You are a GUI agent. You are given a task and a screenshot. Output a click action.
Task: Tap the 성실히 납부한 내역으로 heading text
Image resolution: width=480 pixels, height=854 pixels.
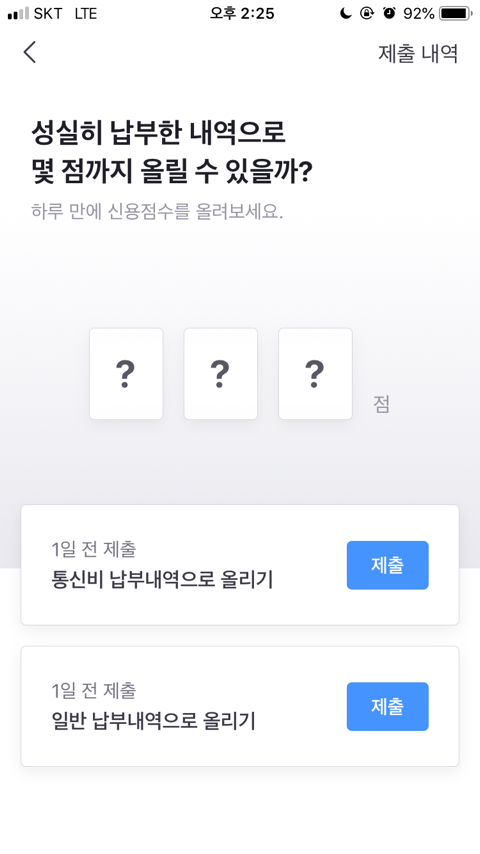click(158, 133)
